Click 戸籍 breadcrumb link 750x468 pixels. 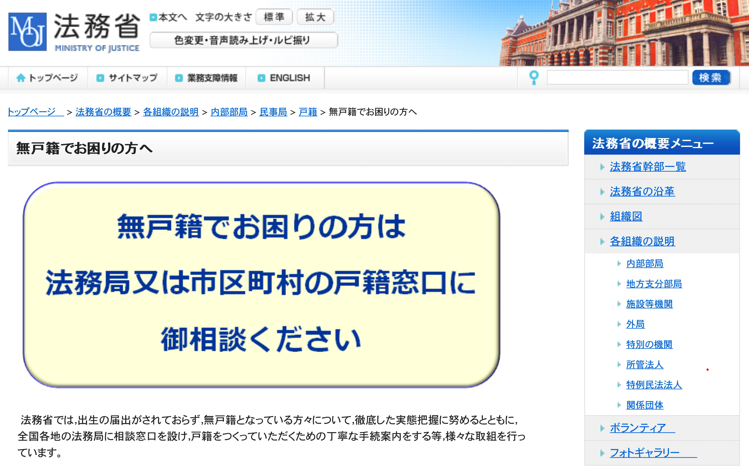(308, 112)
